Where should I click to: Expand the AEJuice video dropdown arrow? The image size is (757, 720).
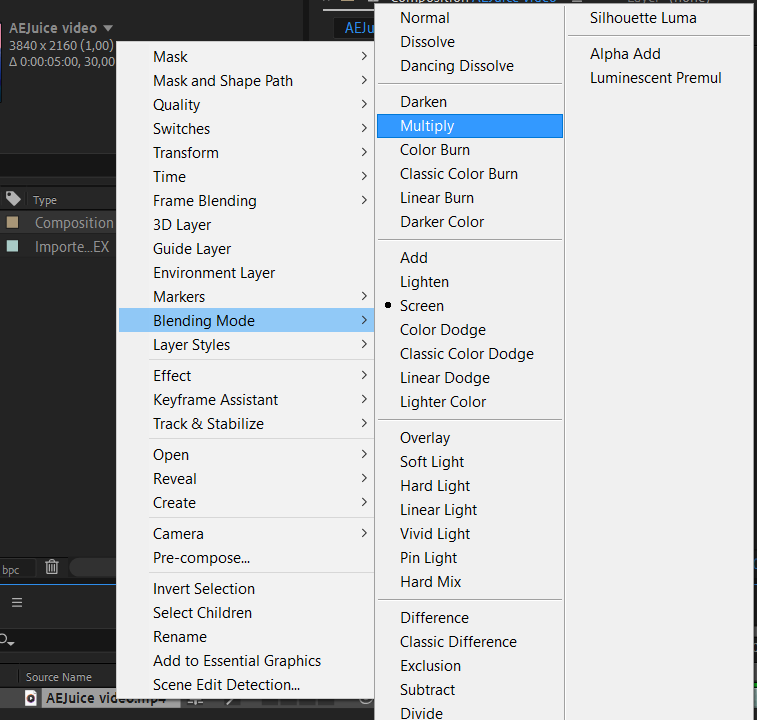click(x=108, y=28)
